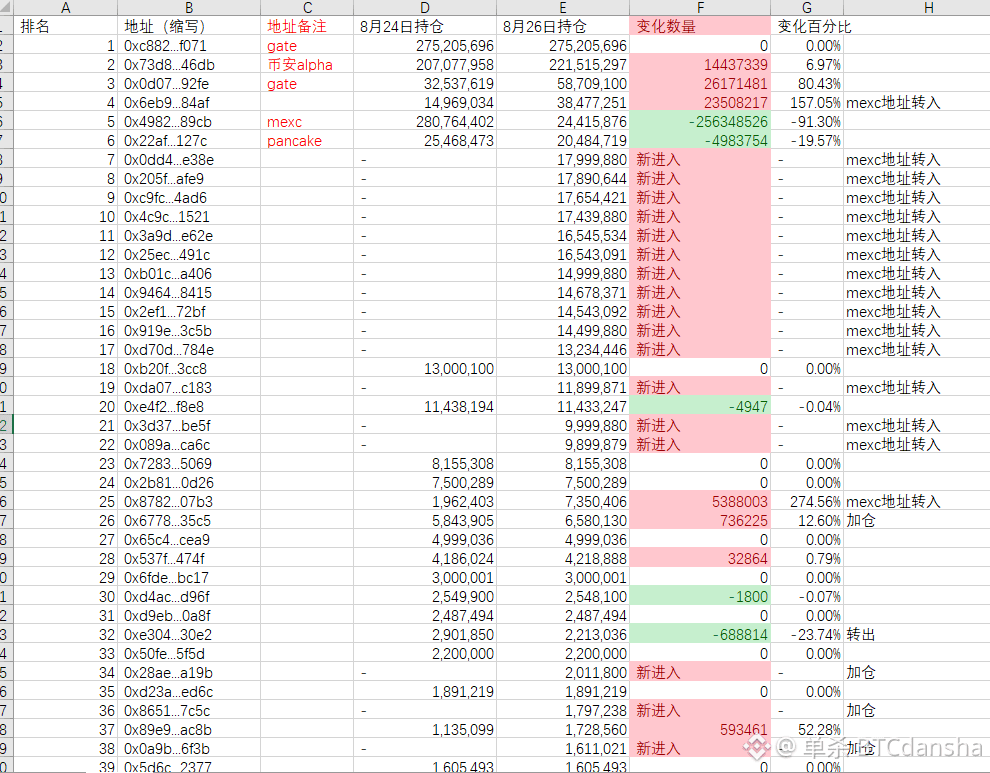Screen dimensions: 990x773
Task: Select address cell 0x8651...7c5c
Action: click(x=189, y=710)
